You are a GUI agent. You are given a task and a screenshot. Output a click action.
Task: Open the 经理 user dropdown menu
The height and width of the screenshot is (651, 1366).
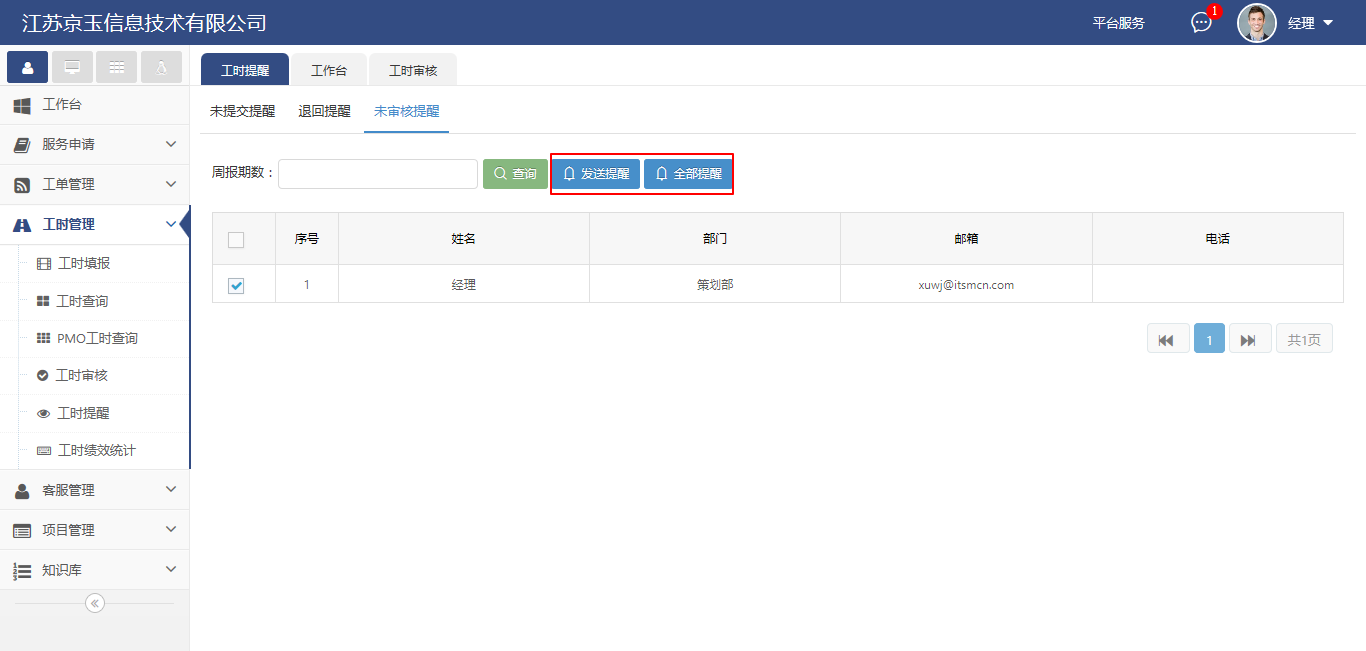pos(1311,23)
